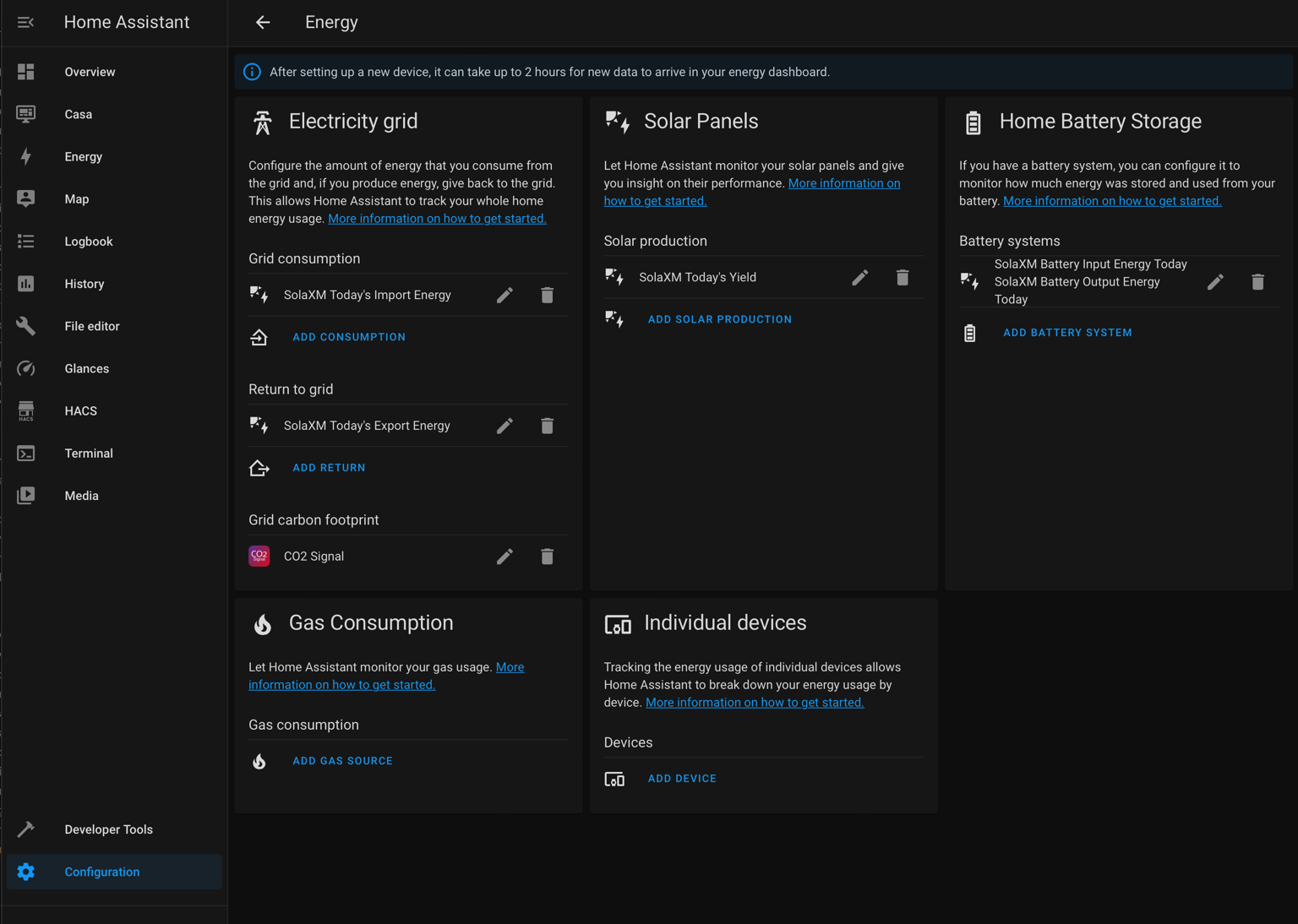Viewport: 1298px width, 924px height.
Task: Edit the SolaXM battery system entry
Action: (x=1215, y=282)
